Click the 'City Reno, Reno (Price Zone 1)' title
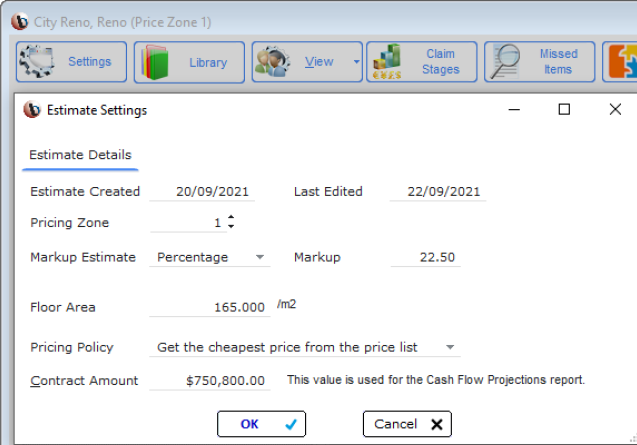This screenshot has width=637, height=445. [122, 22]
